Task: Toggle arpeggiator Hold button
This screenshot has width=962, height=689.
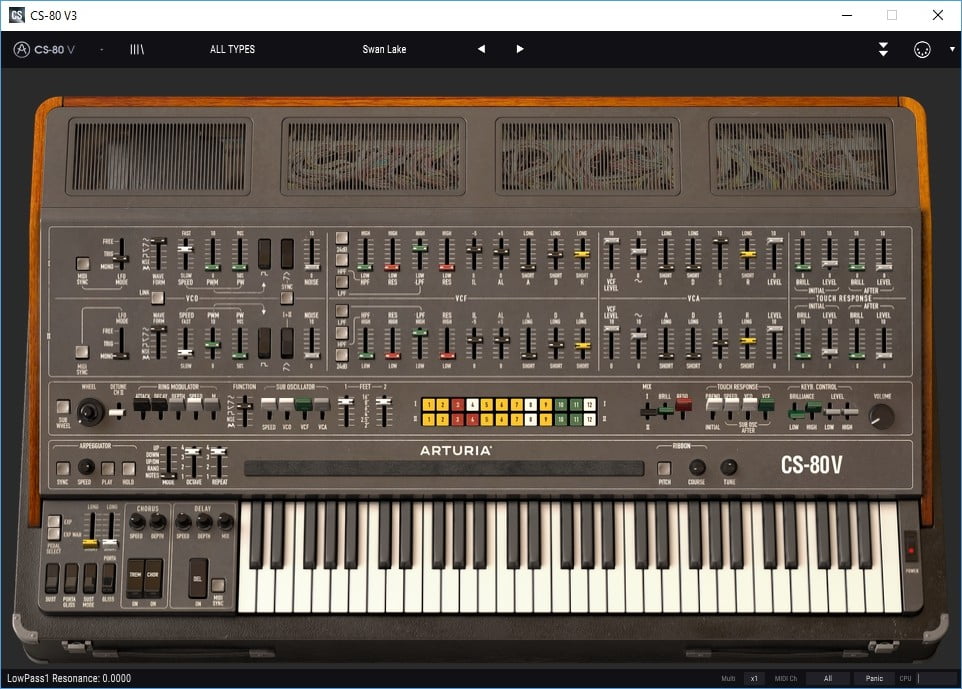Action: pyautogui.click(x=128, y=468)
